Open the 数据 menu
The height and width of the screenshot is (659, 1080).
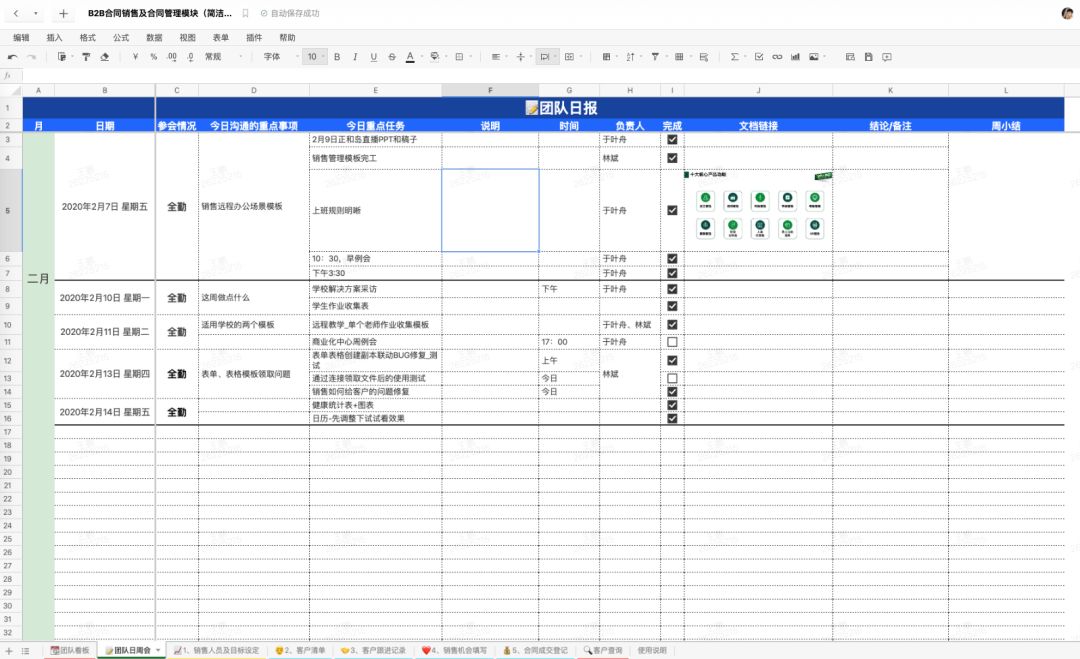(152, 37)
